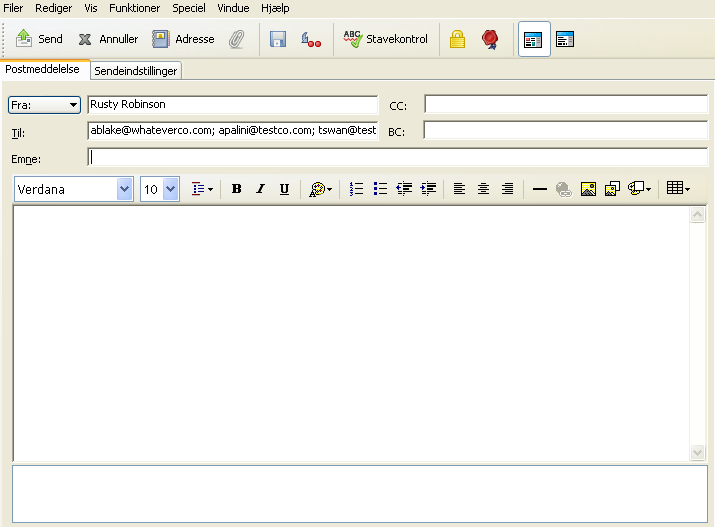Insert a horizontal line
715x527 pixels.
pos(539,189)
